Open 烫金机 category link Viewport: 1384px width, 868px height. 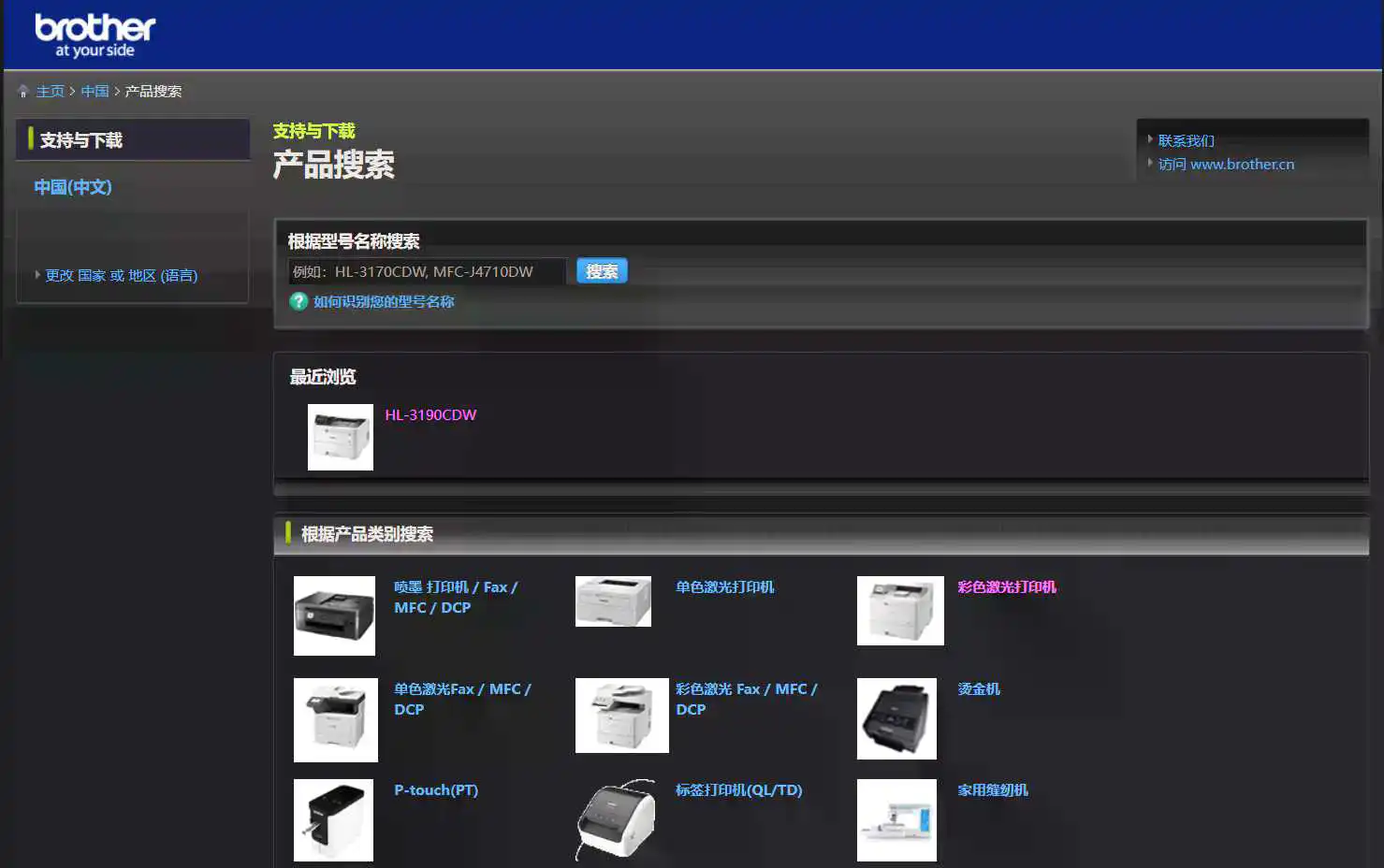pyautogui.click(x=979, y=688)
